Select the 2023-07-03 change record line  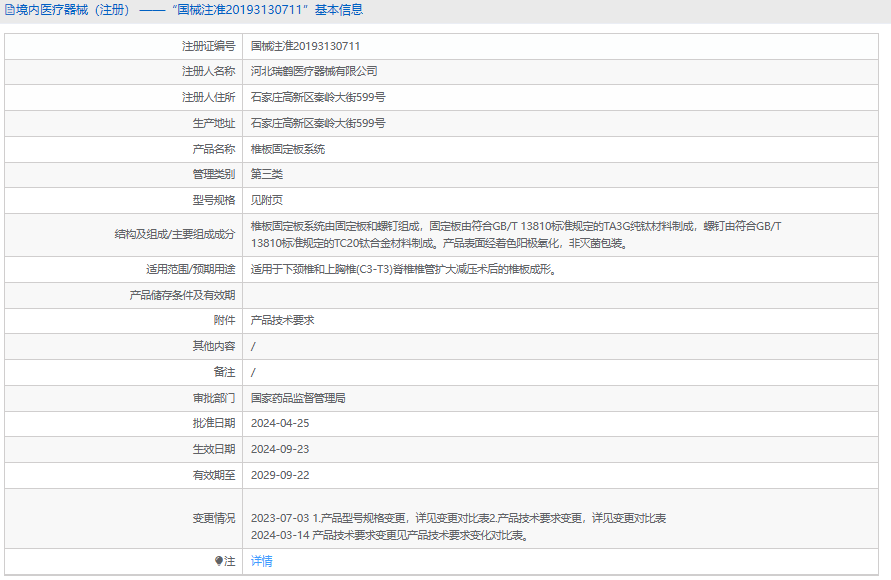coord(458,518)
